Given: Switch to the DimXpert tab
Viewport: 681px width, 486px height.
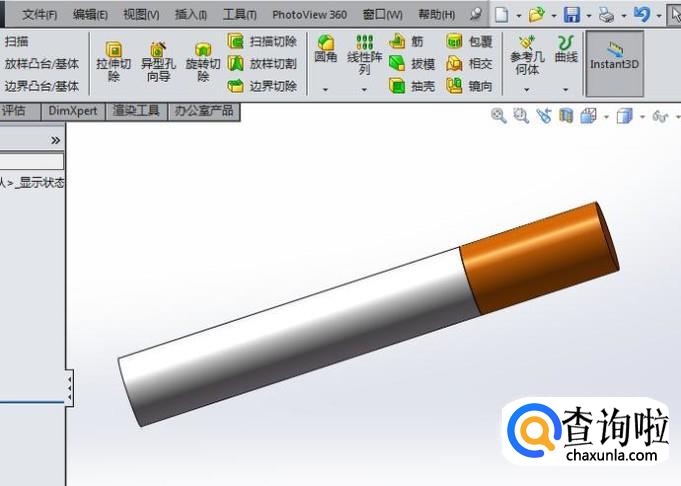Looking at the screenshot, I should tap(73, 111).
